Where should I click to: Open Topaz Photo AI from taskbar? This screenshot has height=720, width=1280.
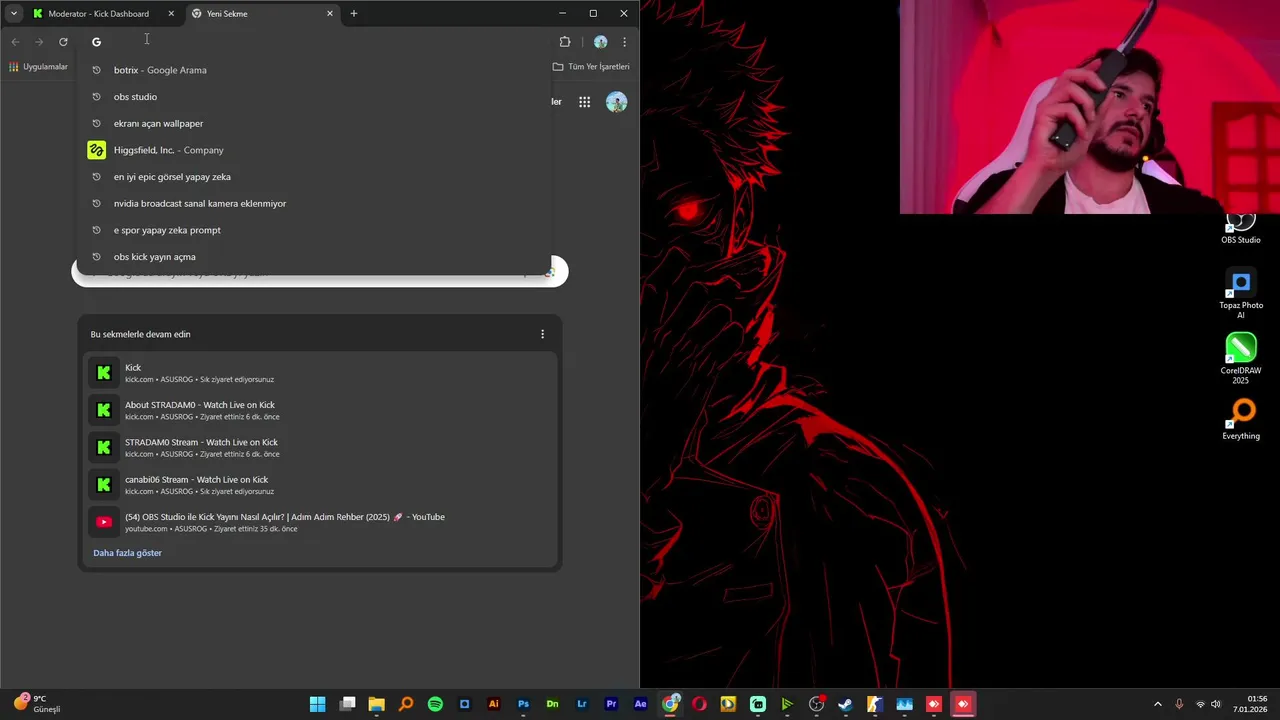(464, 704)
